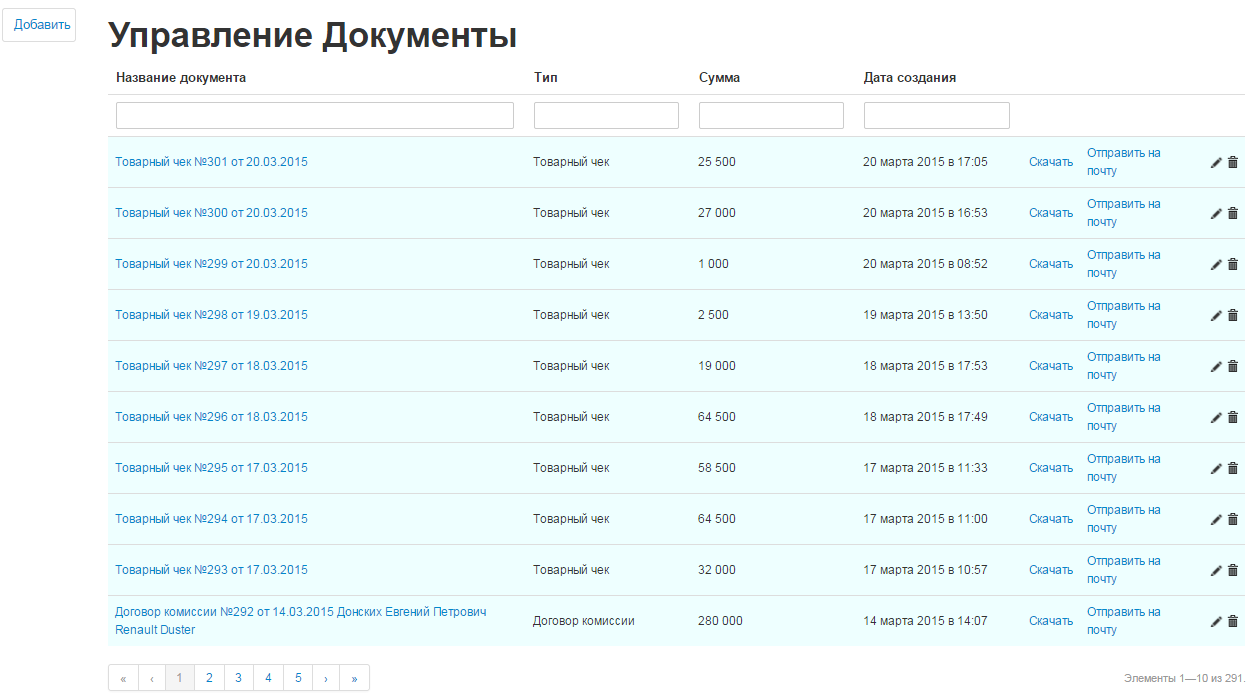Edit Товарный чек №299 with pencil icon
This screenshot has width=1251, height=699.
[1216, 264]
